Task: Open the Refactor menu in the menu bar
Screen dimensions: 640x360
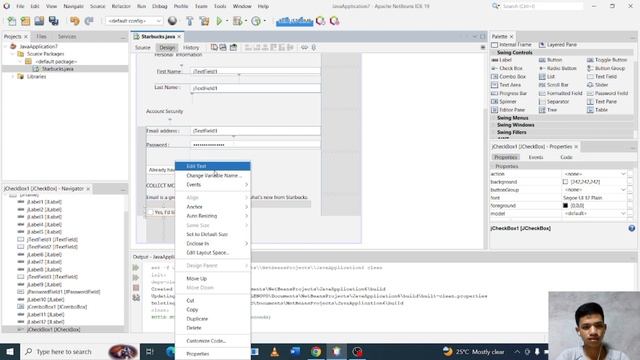Action: click(x=121, y=6)
